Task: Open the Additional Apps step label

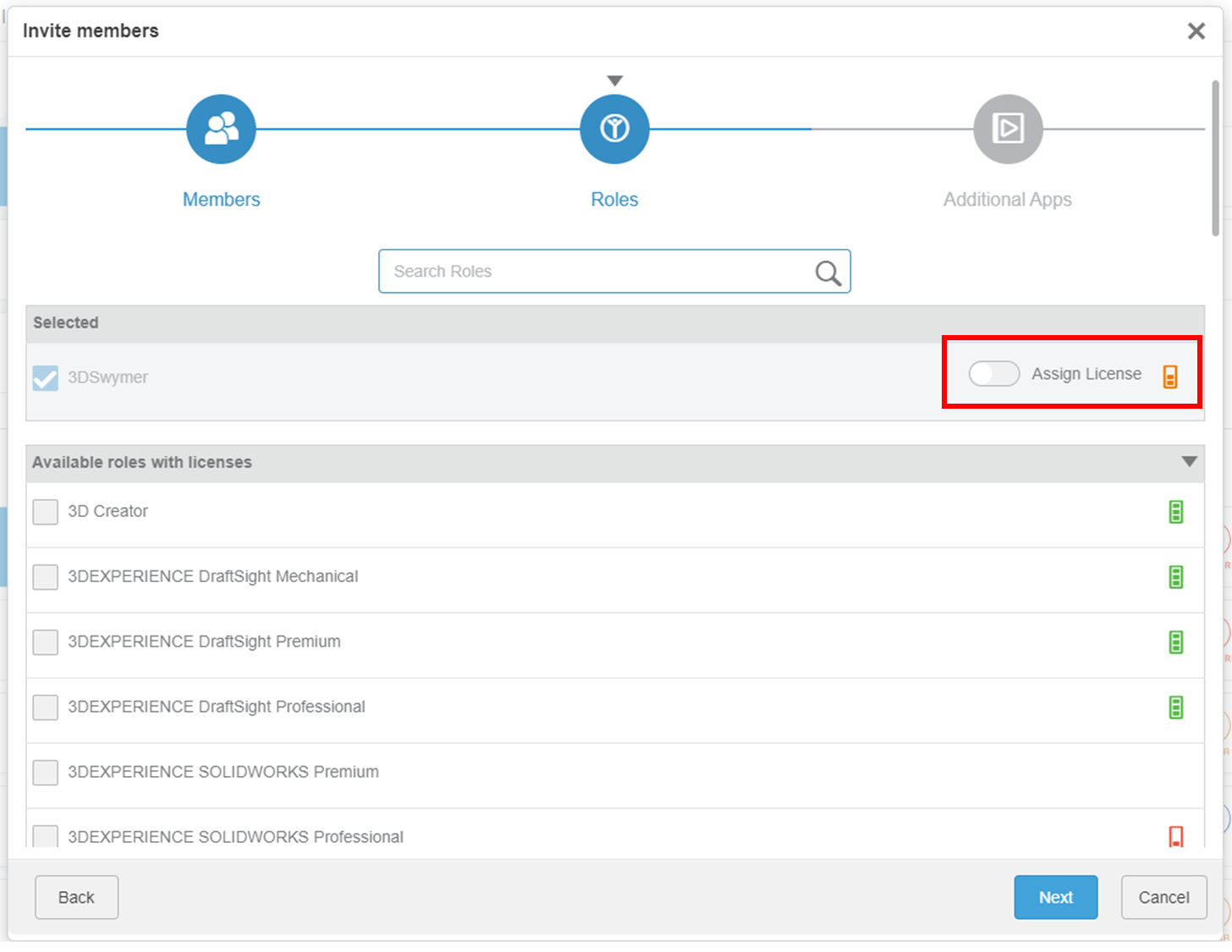Action: pos(1007,200)
